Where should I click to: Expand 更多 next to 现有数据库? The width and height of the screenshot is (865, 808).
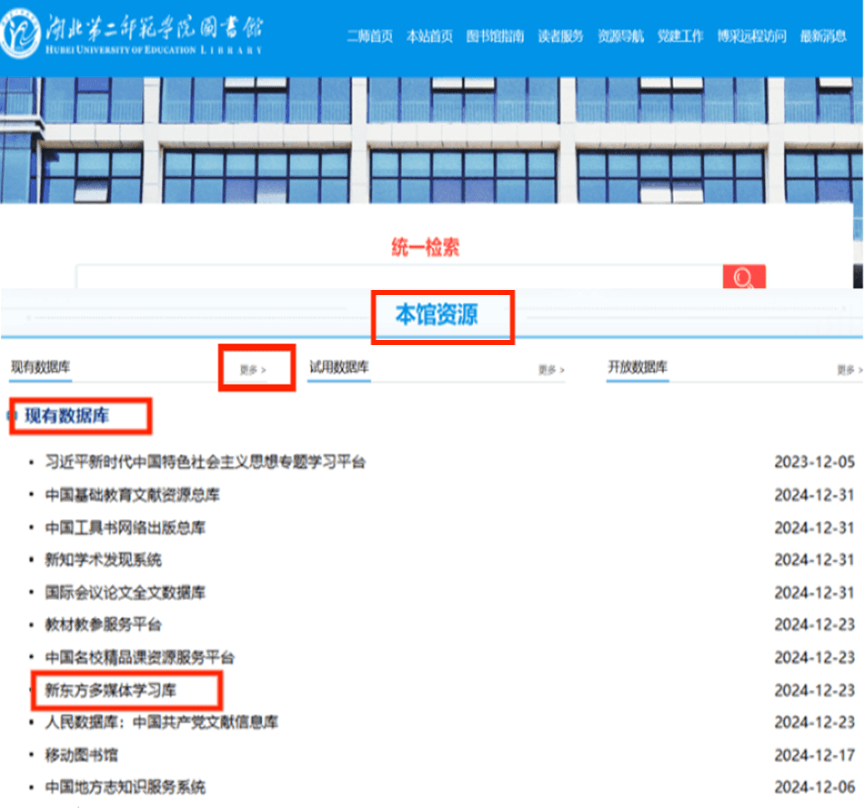(253, 370)
